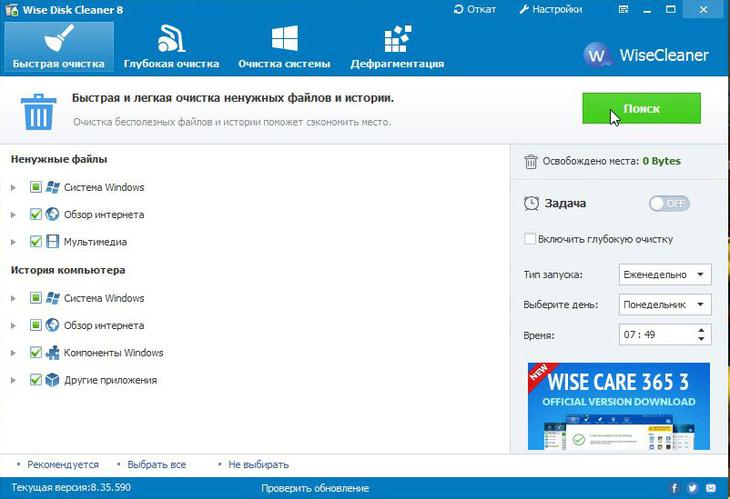
Task: Expand Система Windows under История компьютера
Action: pos(14,298)
